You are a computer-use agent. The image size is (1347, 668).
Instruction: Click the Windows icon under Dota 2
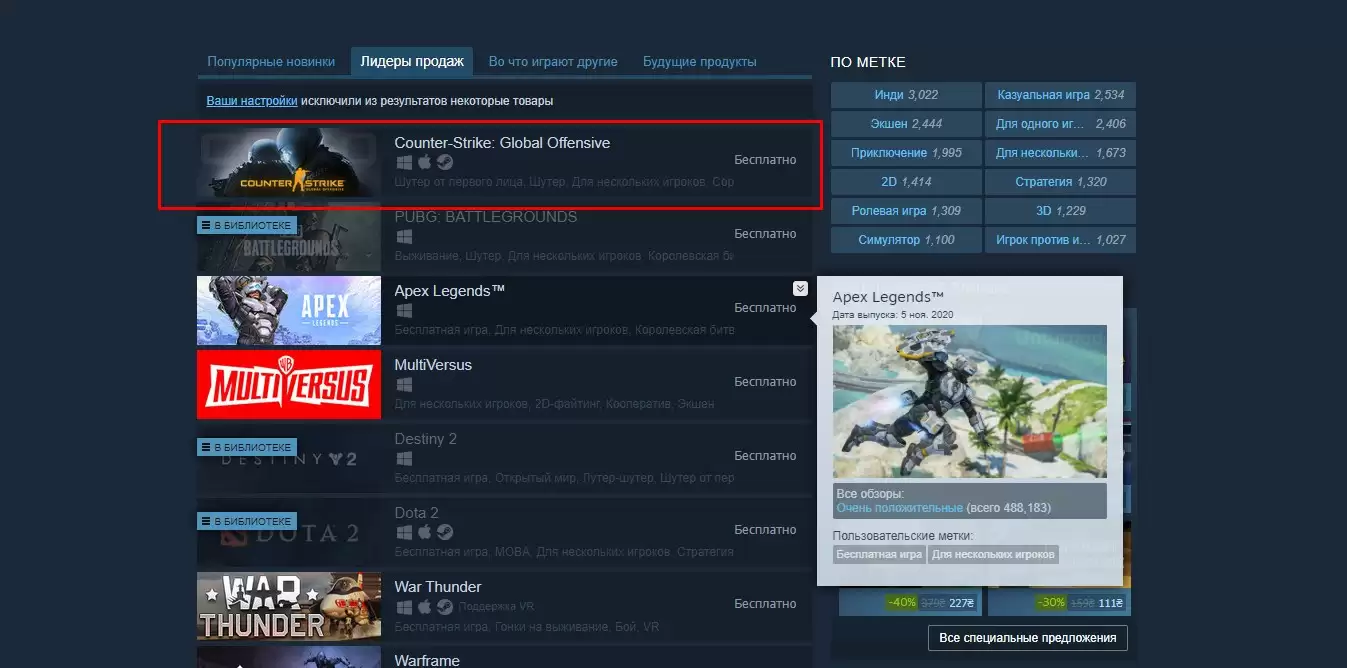tap(404, 533)
